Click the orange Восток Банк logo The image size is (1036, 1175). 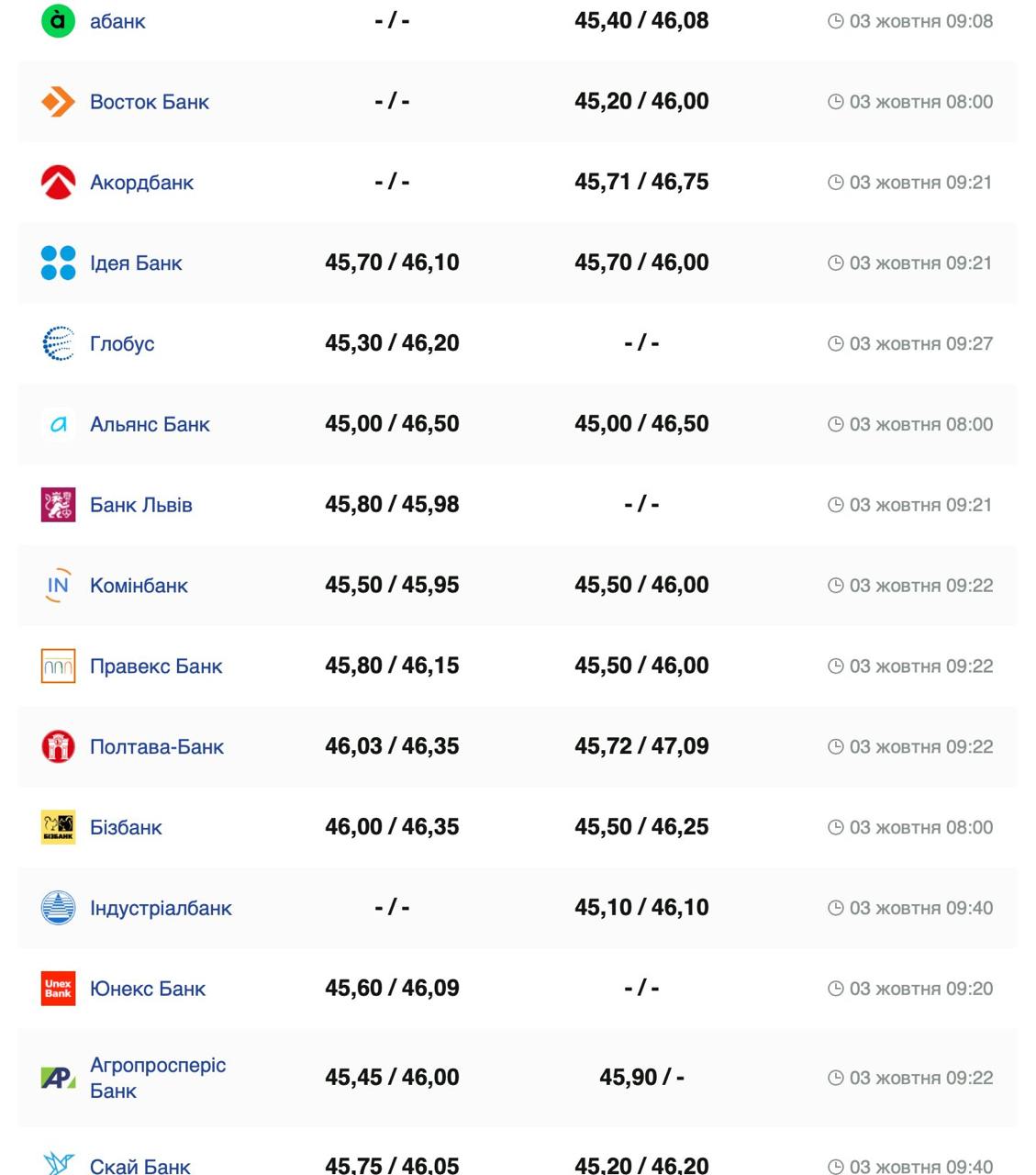(58, 102)
